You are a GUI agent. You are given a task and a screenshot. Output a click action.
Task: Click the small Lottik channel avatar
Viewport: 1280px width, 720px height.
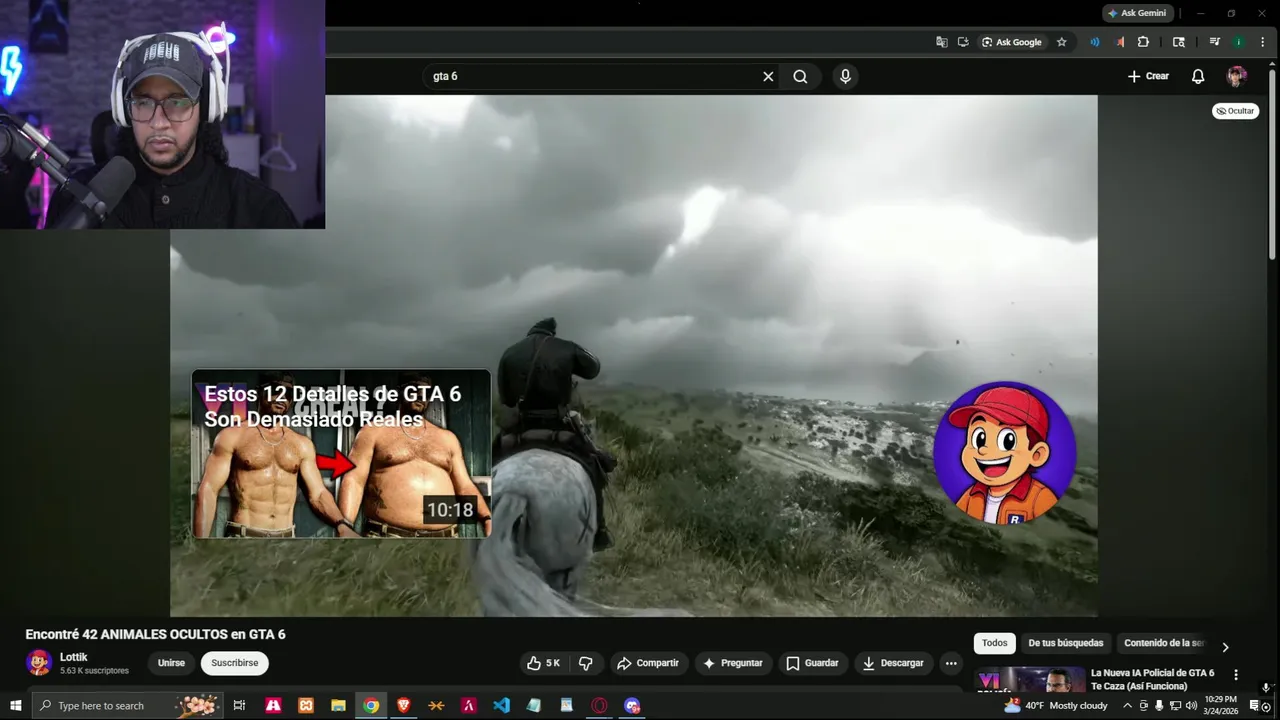tap(39, 663)
